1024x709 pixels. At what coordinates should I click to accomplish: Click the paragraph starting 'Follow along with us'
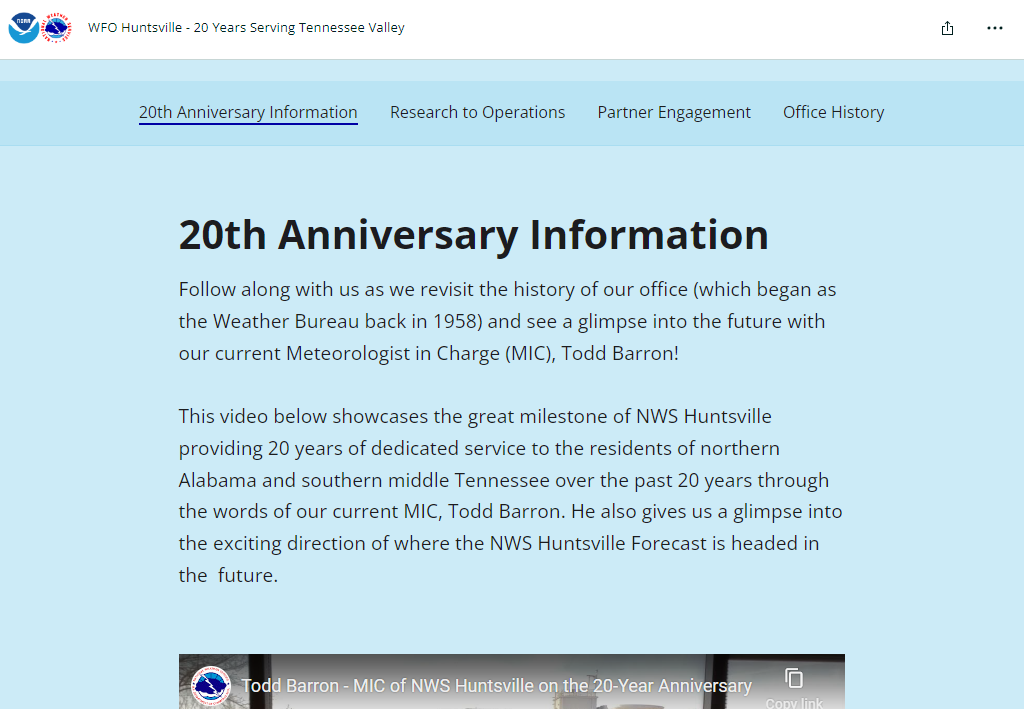[x=507, y=321]
